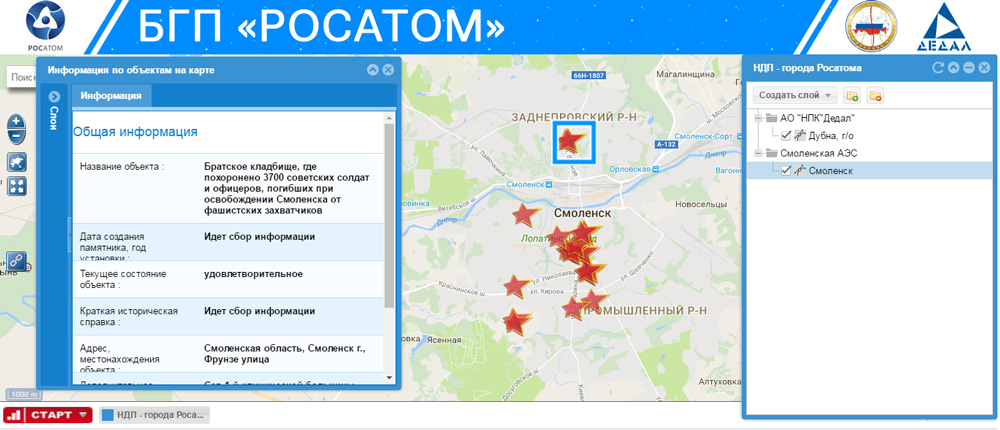The height and width of the screenshot is (430, 1000).
Task: Click the layer icon next to Смоленск
Action: pyautogui.click(x=800, y=170)
